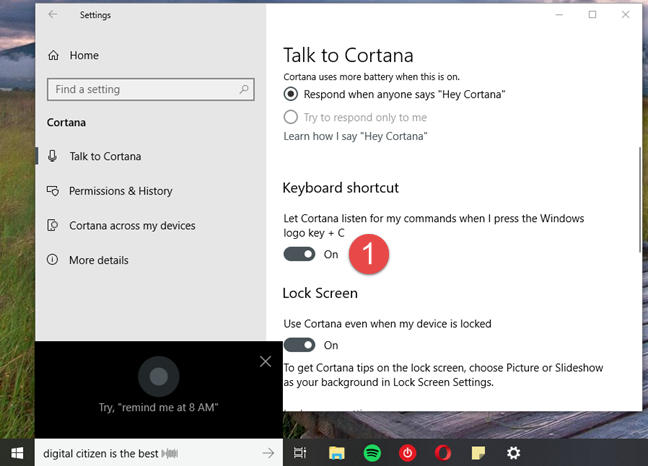Select the Permissions & History icon
This screenshot has height=466, width=648.
(x=52, y=191)
